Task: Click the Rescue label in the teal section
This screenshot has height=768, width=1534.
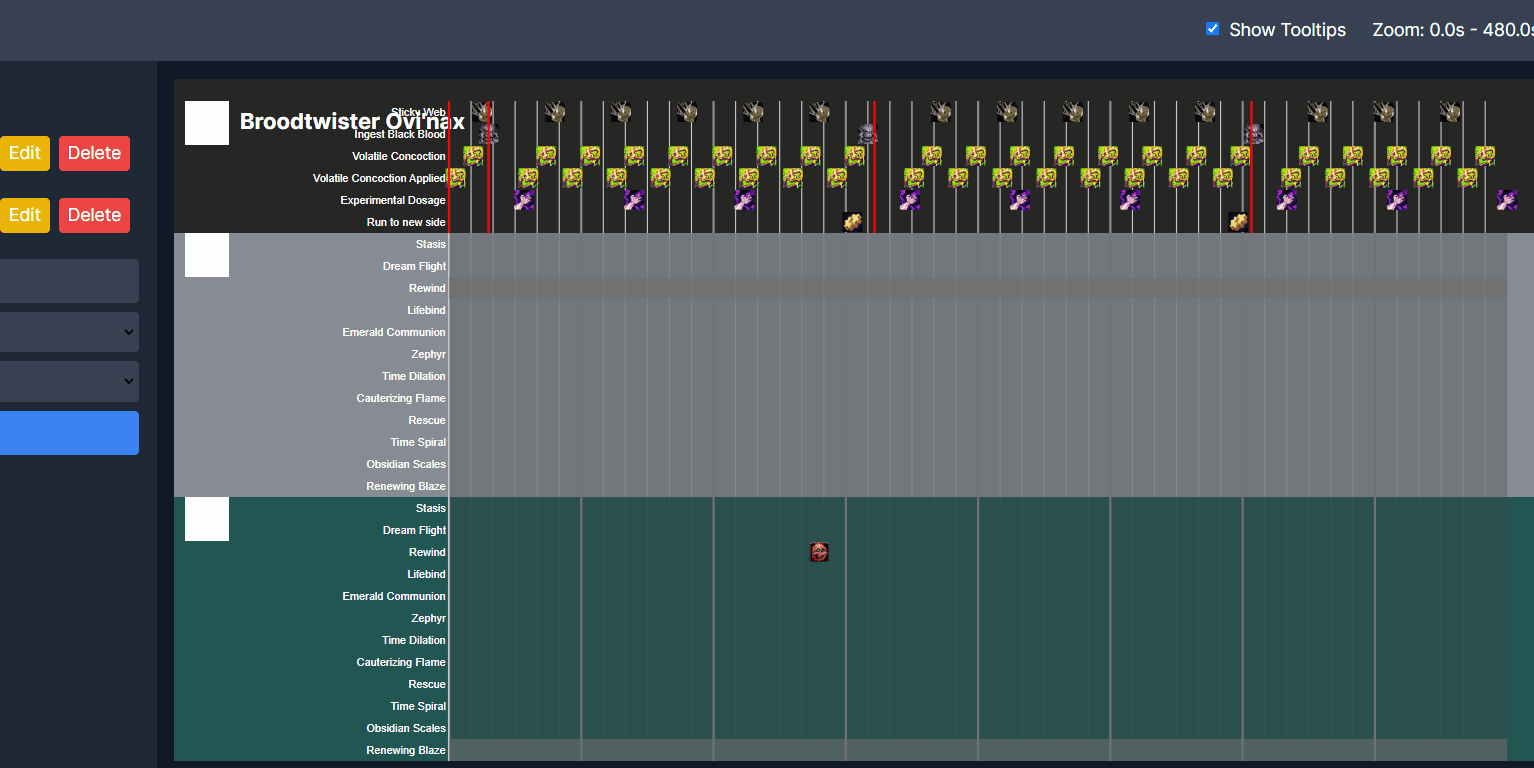Action: point(427,684)
